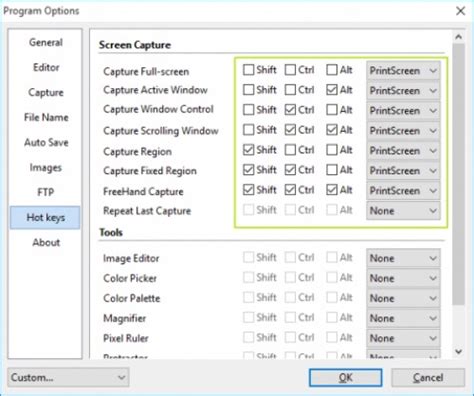Click the scrollbar down arrow
Viewport: 474px width, 396px height.
[459, 352]
